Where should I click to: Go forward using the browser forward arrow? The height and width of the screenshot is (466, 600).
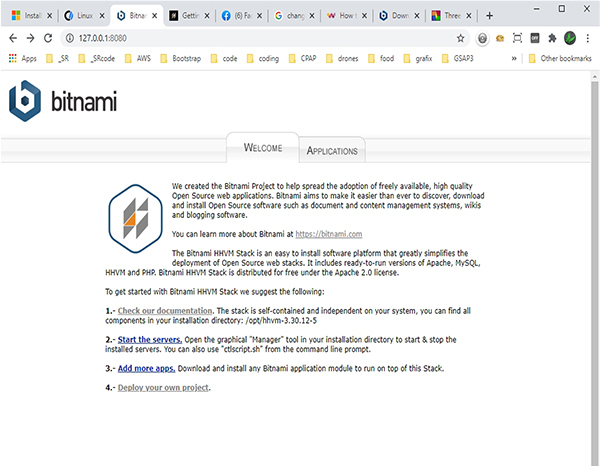pyautogui.click(x=30, y=38)
